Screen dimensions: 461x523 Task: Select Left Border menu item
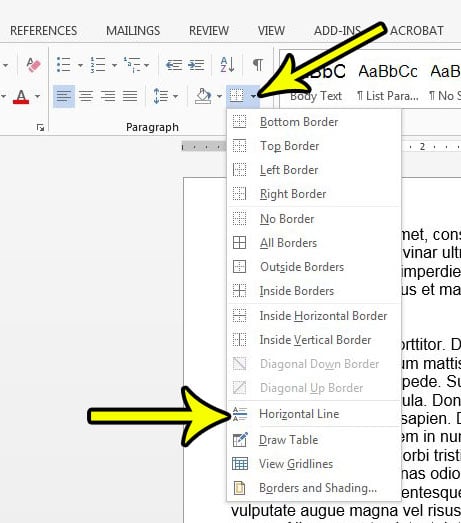pos(314,170)
